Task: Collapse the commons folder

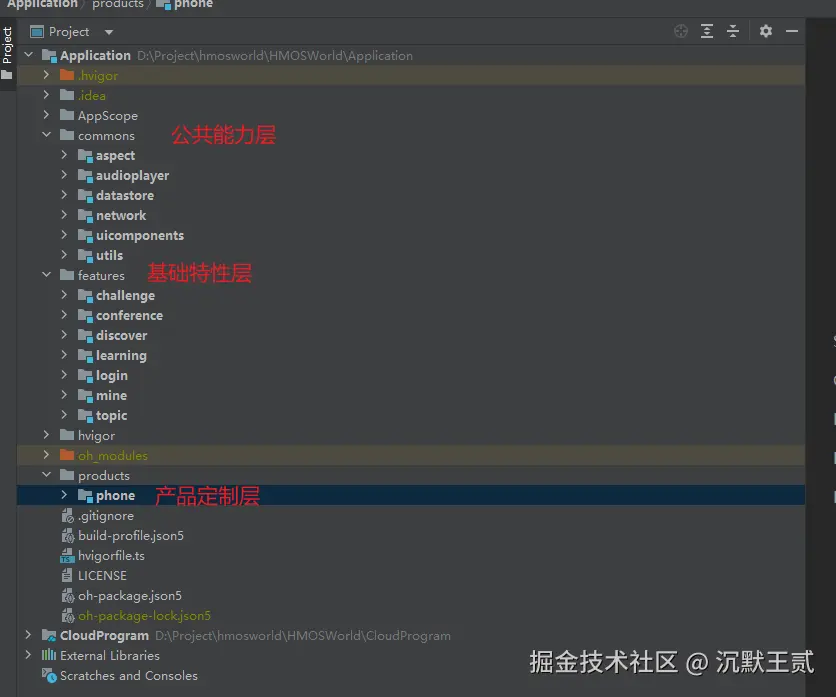Action: (46, 135)
